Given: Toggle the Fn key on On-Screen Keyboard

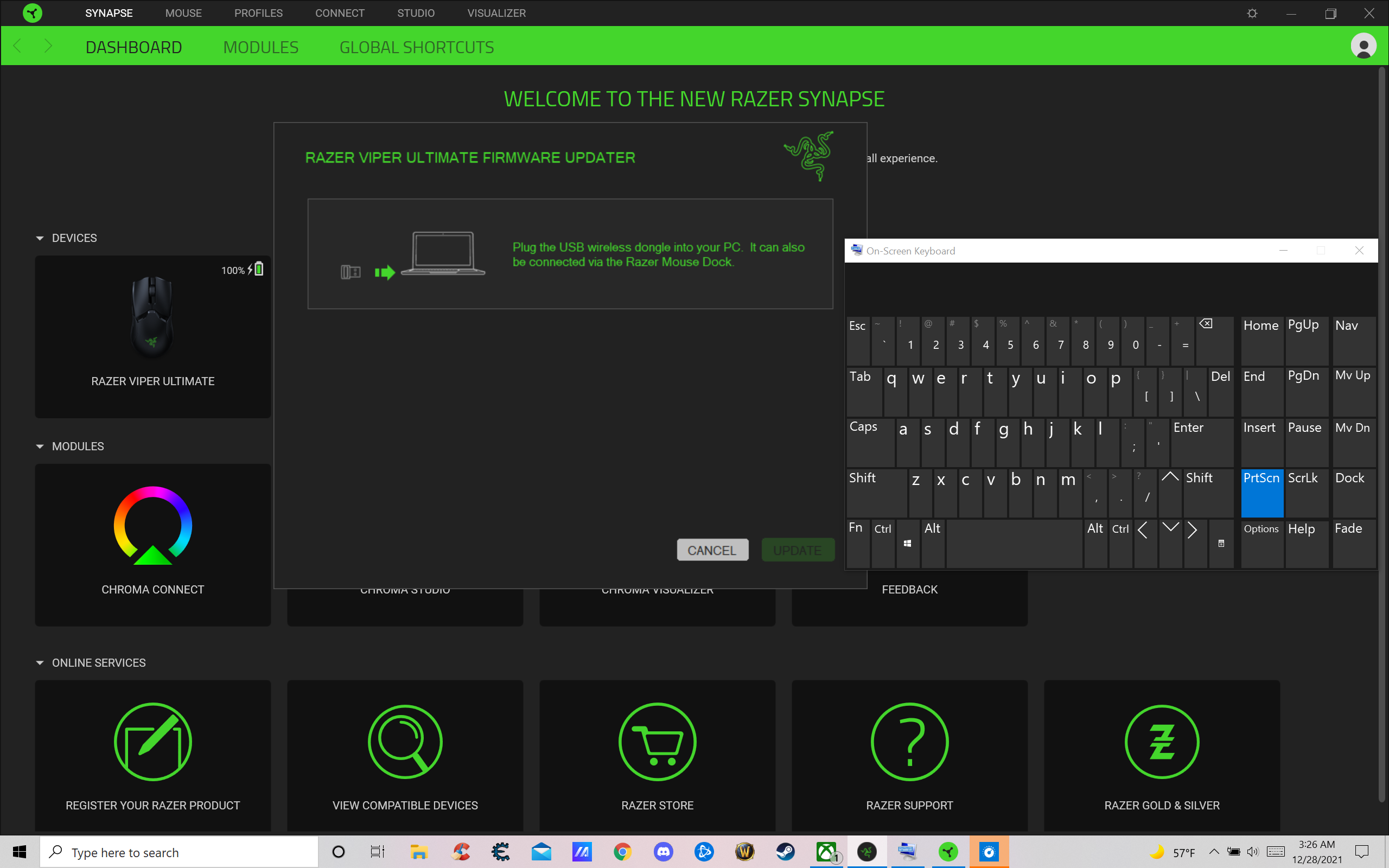Looking at the screenshot, I should [857, 544].
